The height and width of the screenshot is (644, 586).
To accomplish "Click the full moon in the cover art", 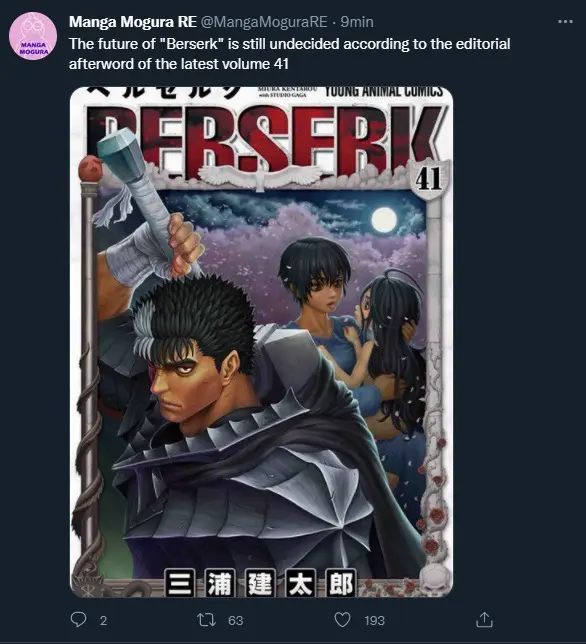I will tap(384, 220).
